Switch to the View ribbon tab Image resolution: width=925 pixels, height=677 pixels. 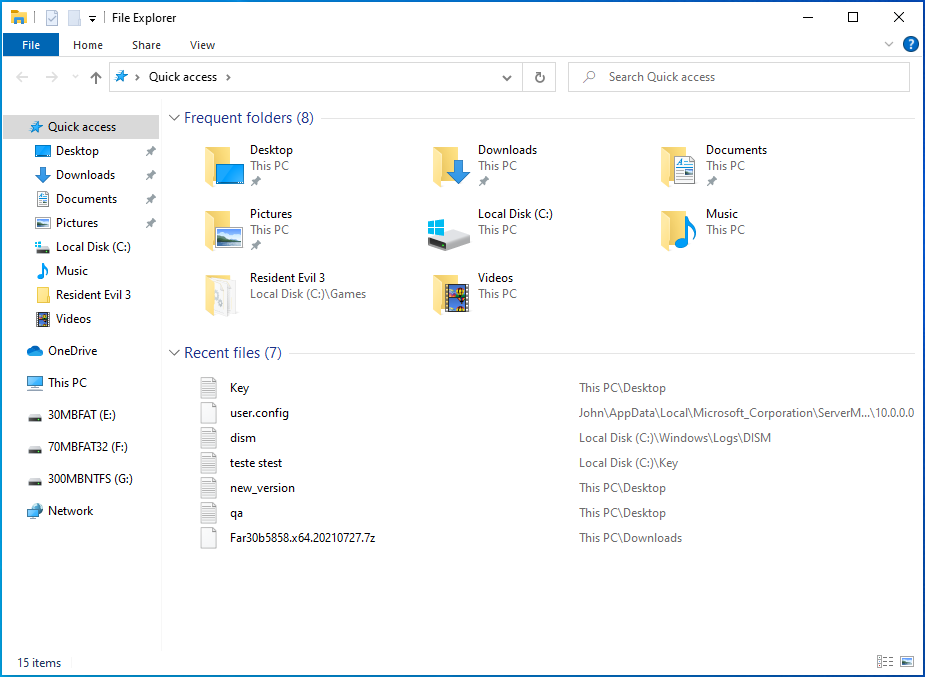[x=202, y=45]
